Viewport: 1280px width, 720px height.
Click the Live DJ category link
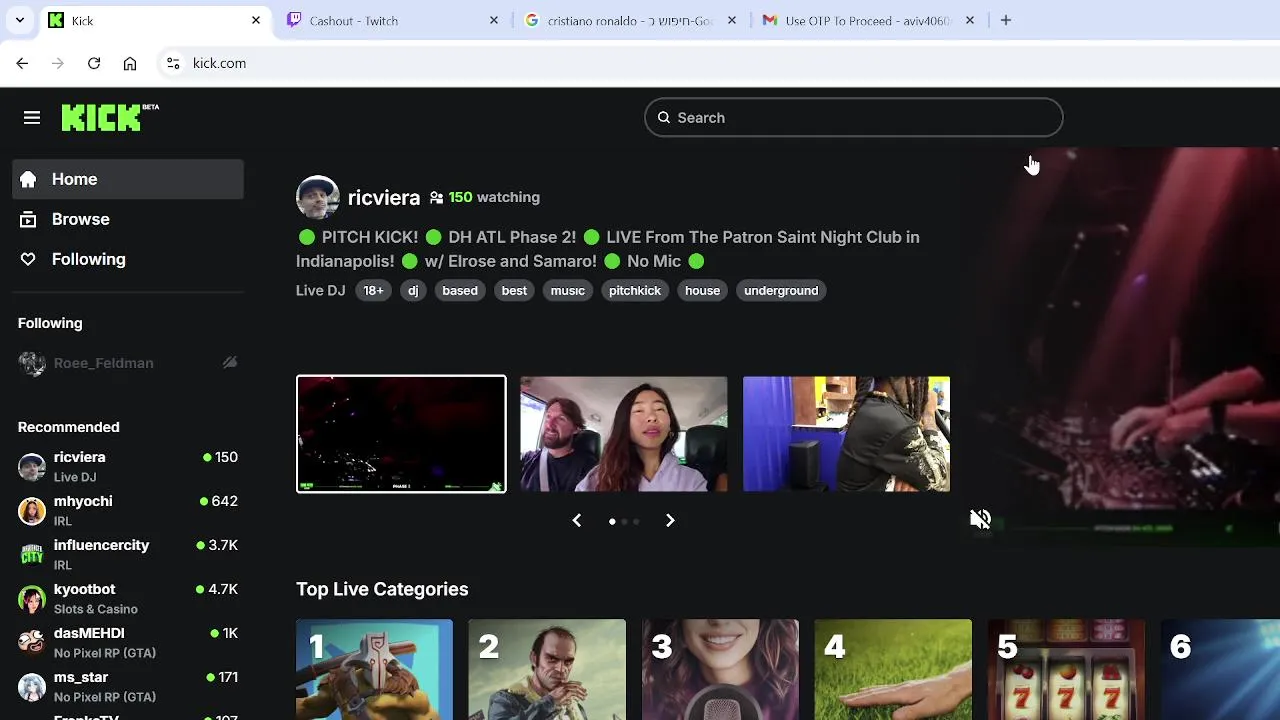[320, 290]
